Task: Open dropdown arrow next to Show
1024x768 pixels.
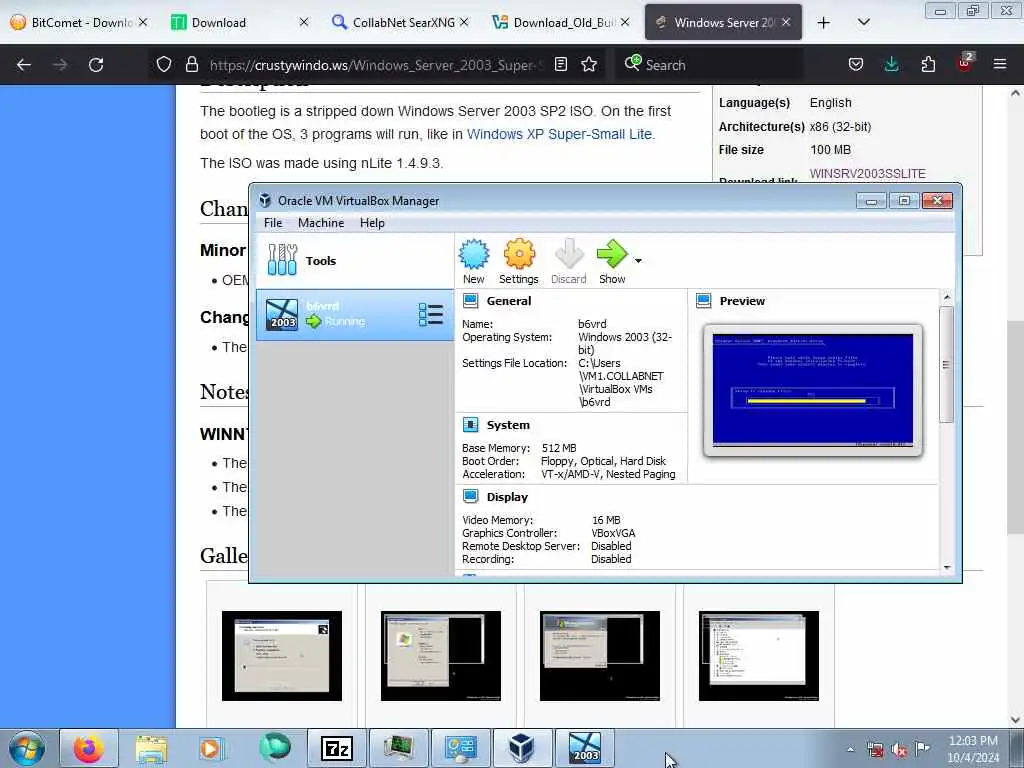Action: [x=638, y=261]
